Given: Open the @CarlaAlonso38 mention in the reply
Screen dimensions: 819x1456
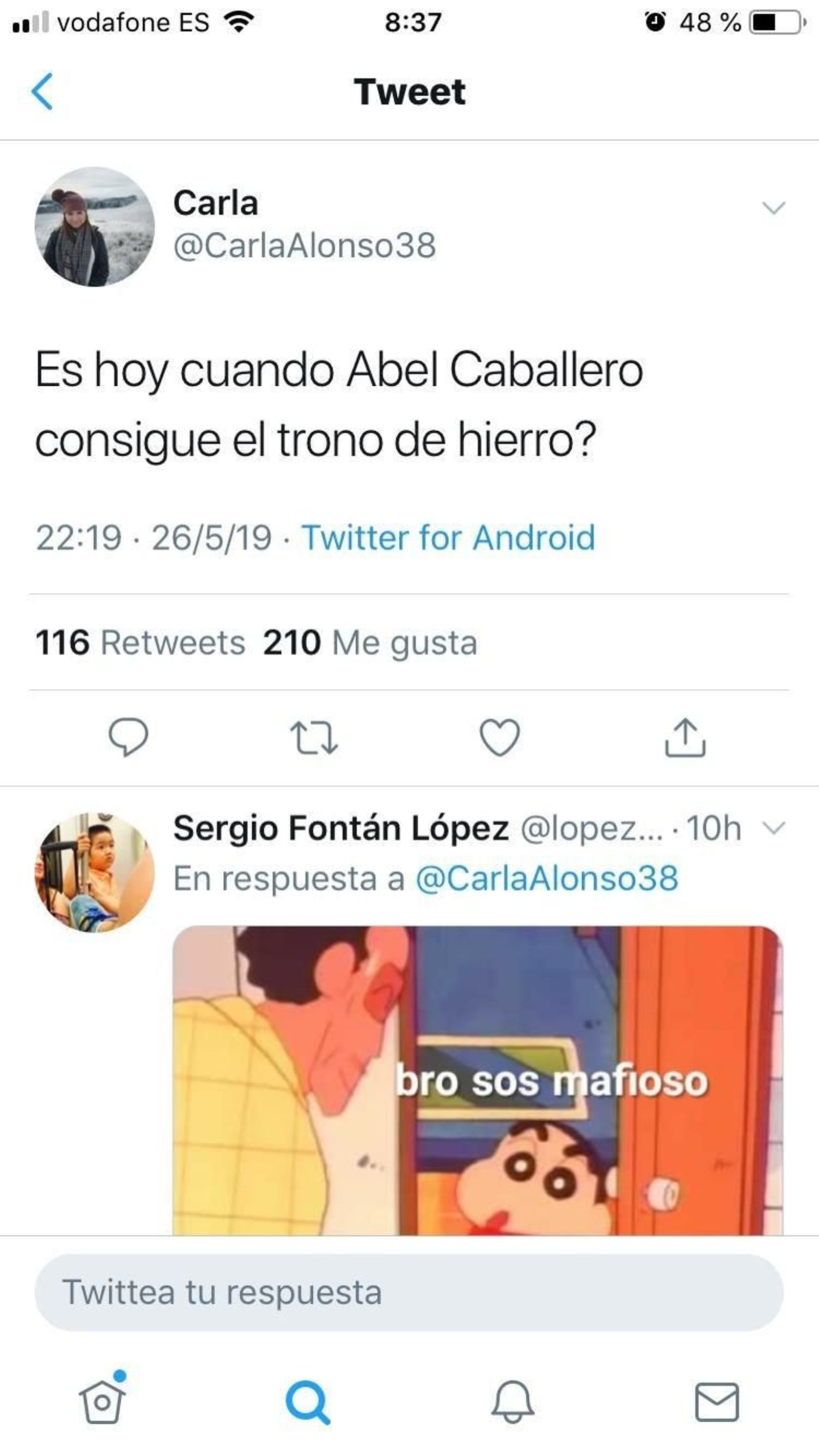Looking at the screenshot, I should pos(547,878).
